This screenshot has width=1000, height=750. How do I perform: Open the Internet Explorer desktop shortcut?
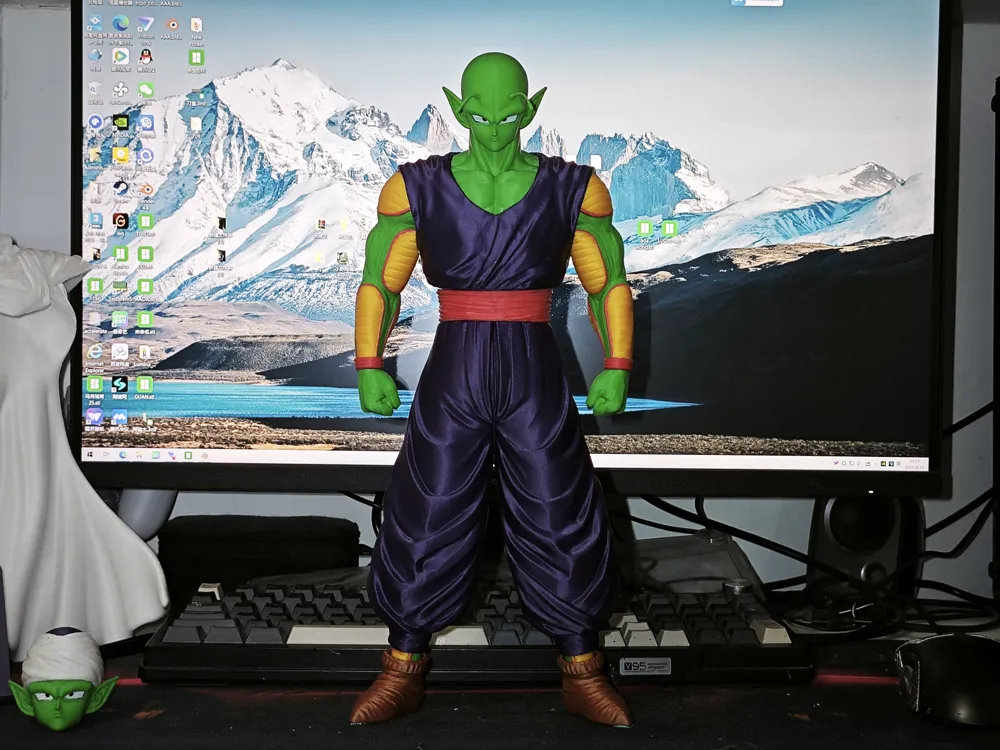click(94, 351)
